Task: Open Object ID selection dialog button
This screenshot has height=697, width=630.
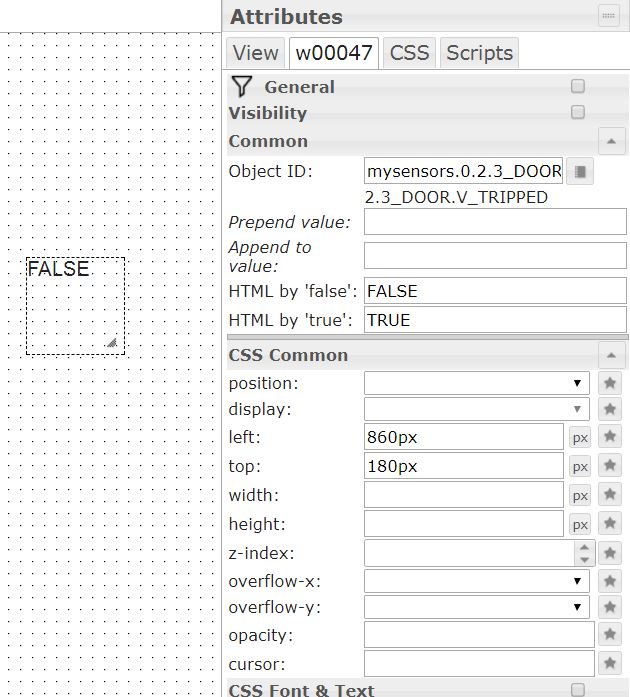Action: coord(581,171)
